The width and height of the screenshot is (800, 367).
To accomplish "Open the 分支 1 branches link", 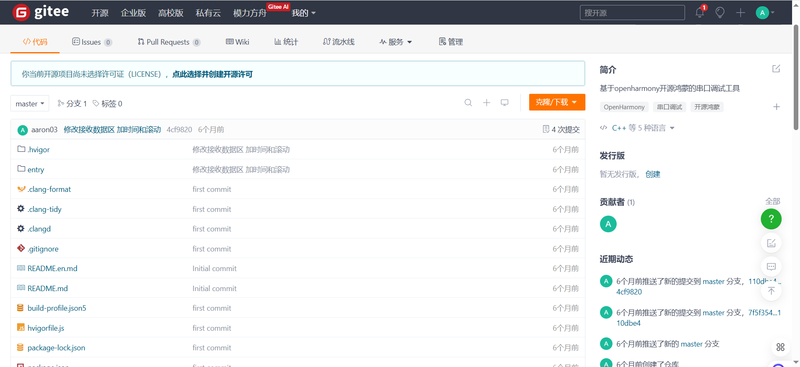I will tap(72, 104).
